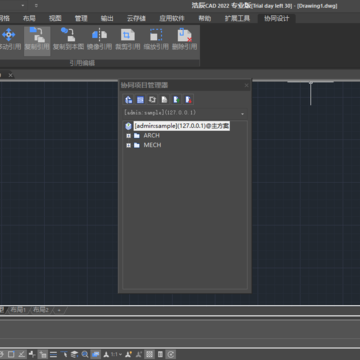The height and width of the screenshot is (360, 360).
Task: Toggle the grid display icon near status bar end
Action: tap(150, 354)
